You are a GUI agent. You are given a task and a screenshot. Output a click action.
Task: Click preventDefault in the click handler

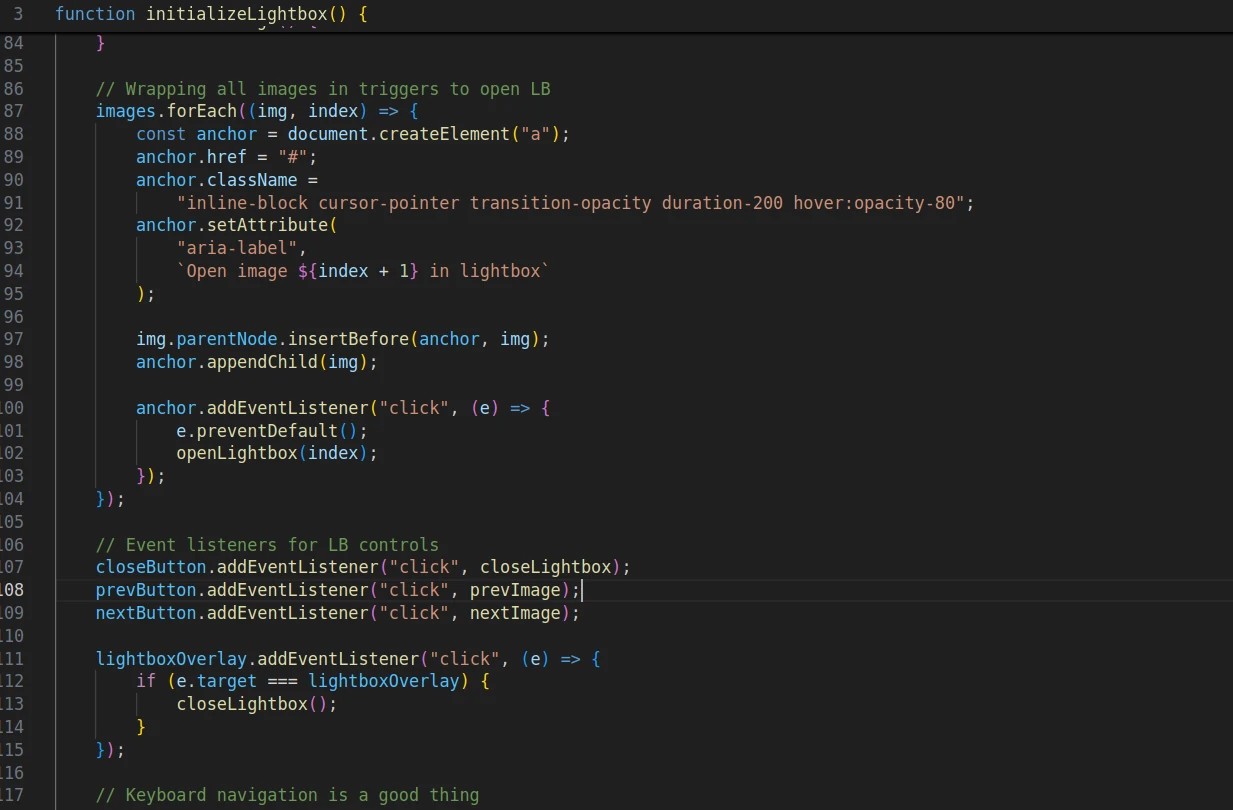tap(266, 431)
